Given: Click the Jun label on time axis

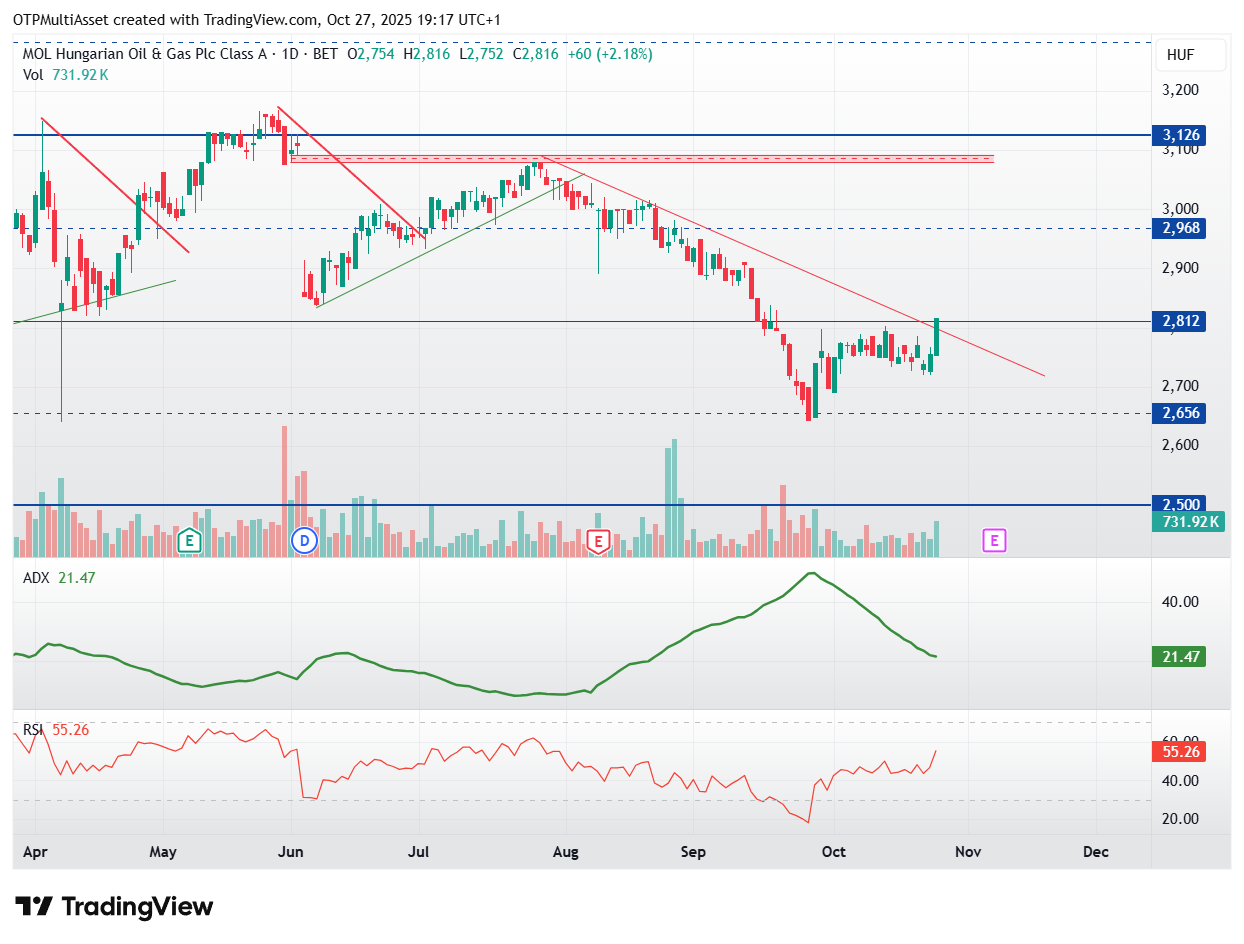Looking at the screenshot, I should tap(290, 852).
